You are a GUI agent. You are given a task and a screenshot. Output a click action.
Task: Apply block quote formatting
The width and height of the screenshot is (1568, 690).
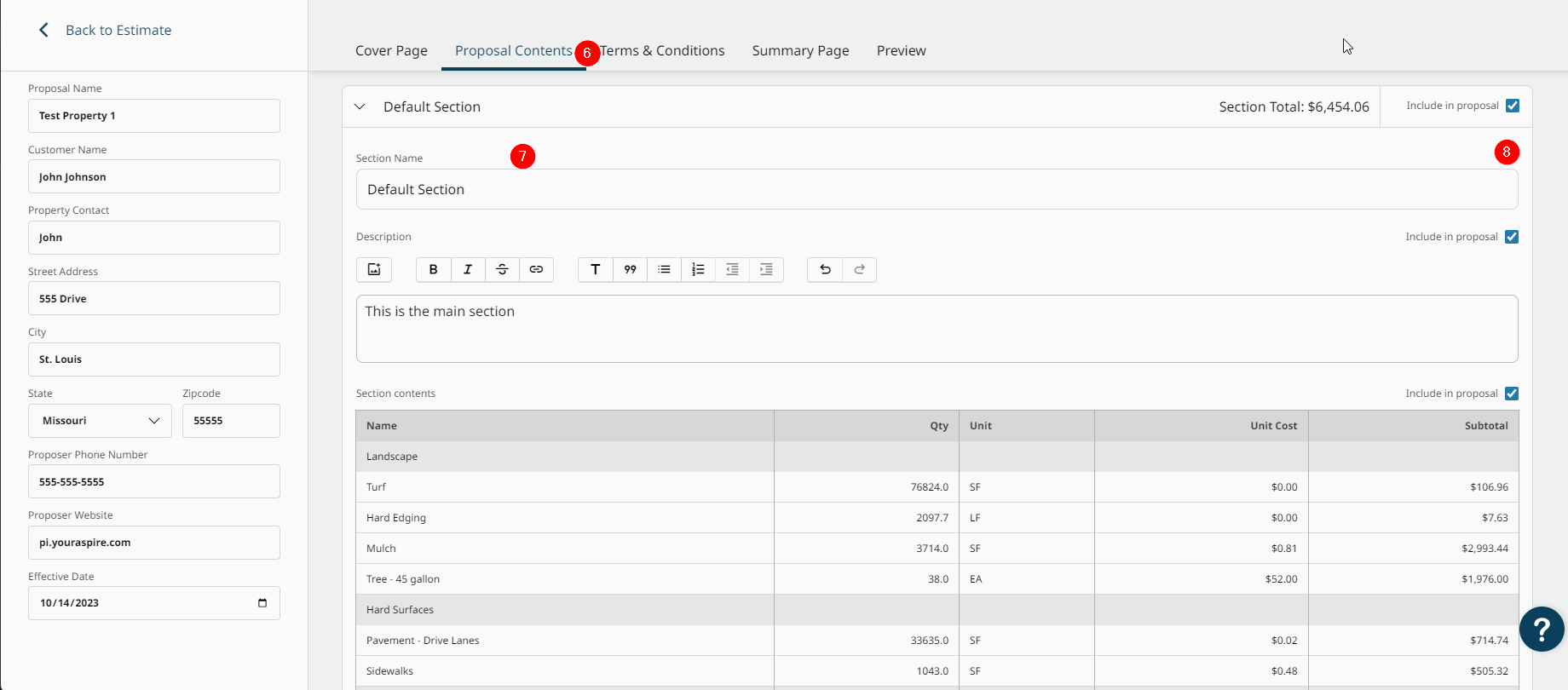coord(630,269)
